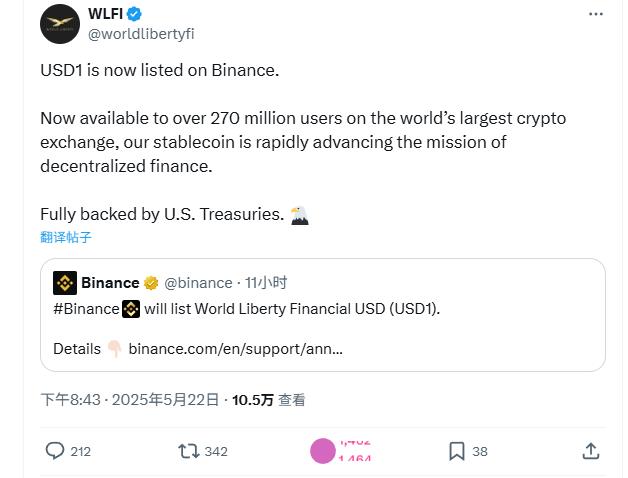The width and height of the screenshot is (628, 478).
Task: Open the three-dot more options menu
Action: pyautogui.click(x=596, y=14)
